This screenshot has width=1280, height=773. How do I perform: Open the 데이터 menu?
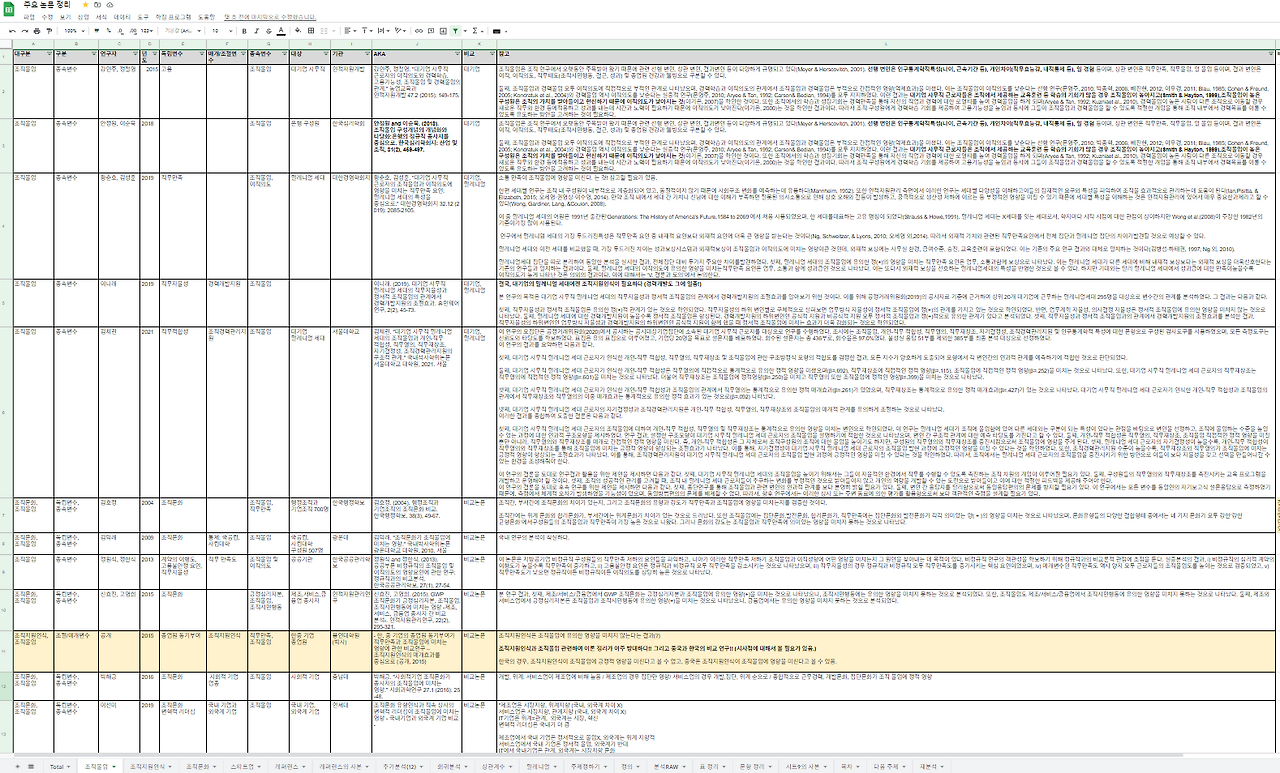122,17
